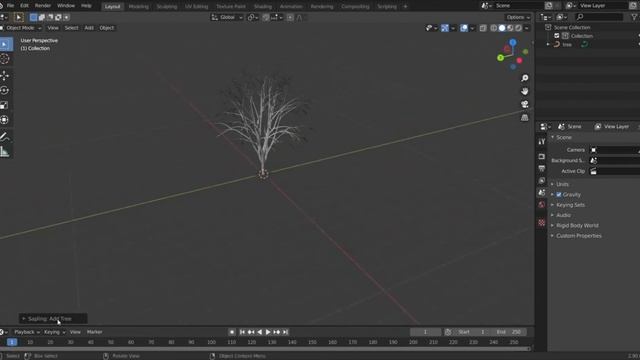Click the tweak select arrow icon in header
640x360 pixels.
(18, 17)
